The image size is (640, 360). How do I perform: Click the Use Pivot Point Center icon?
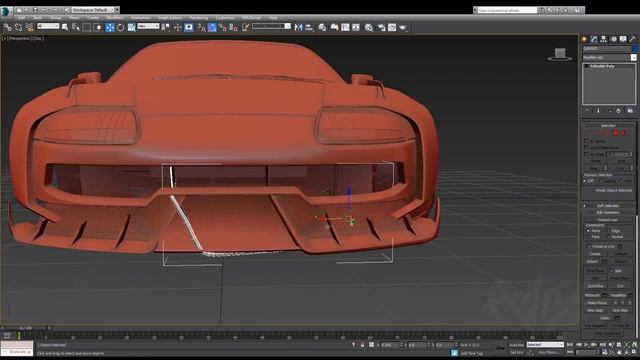click(166, 27)
